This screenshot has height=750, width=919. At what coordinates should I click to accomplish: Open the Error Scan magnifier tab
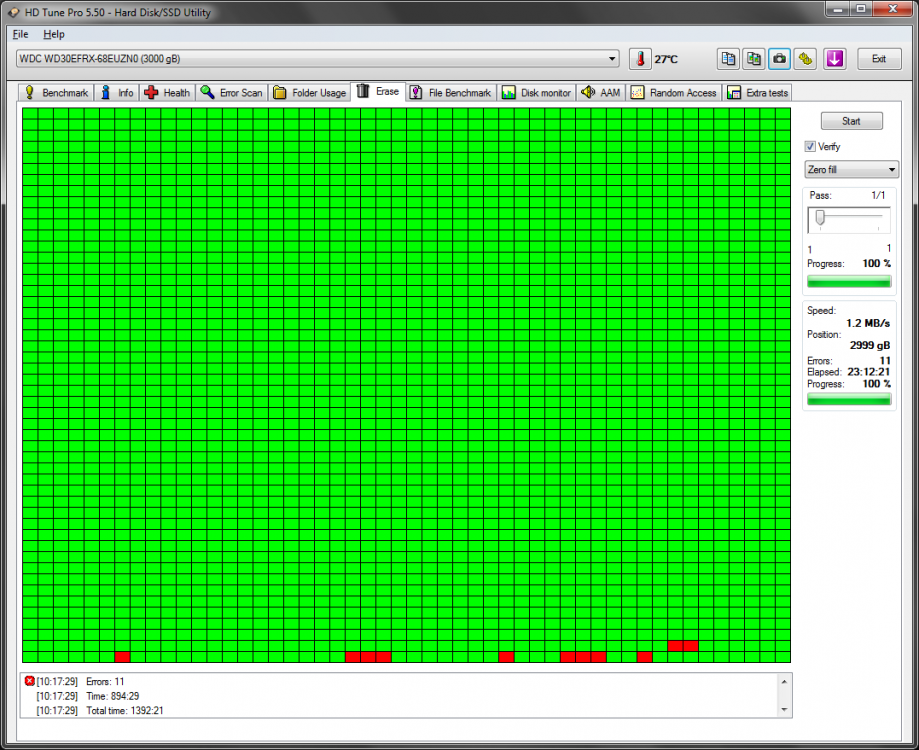(232, 93)
